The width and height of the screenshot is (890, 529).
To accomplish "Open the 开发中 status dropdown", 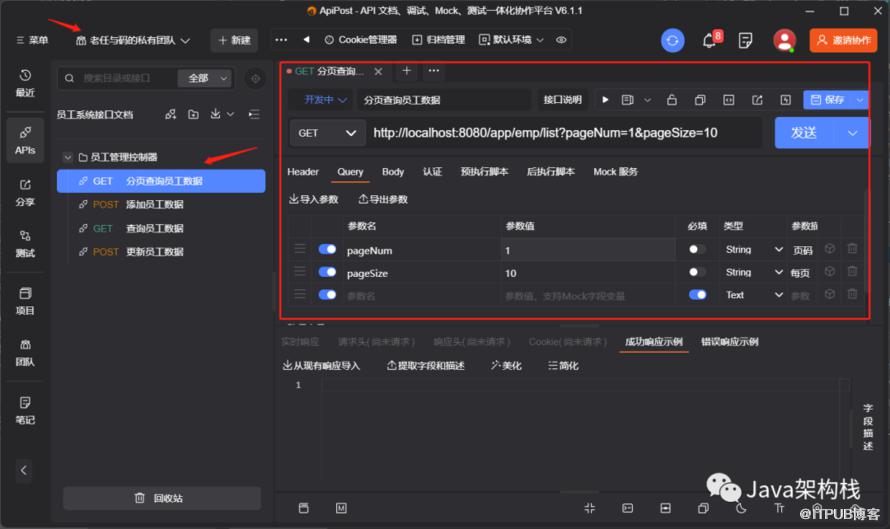I will 325,100.
